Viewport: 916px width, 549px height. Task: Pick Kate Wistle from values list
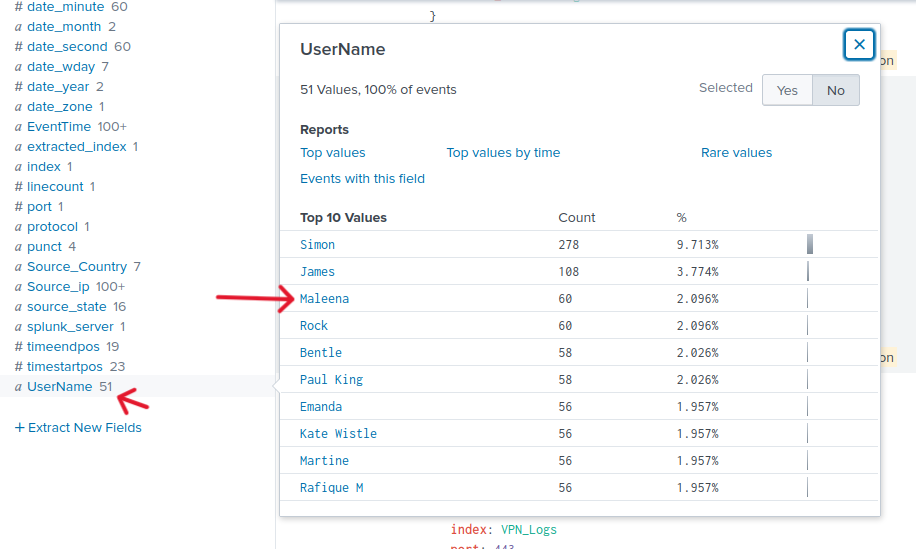338,434
